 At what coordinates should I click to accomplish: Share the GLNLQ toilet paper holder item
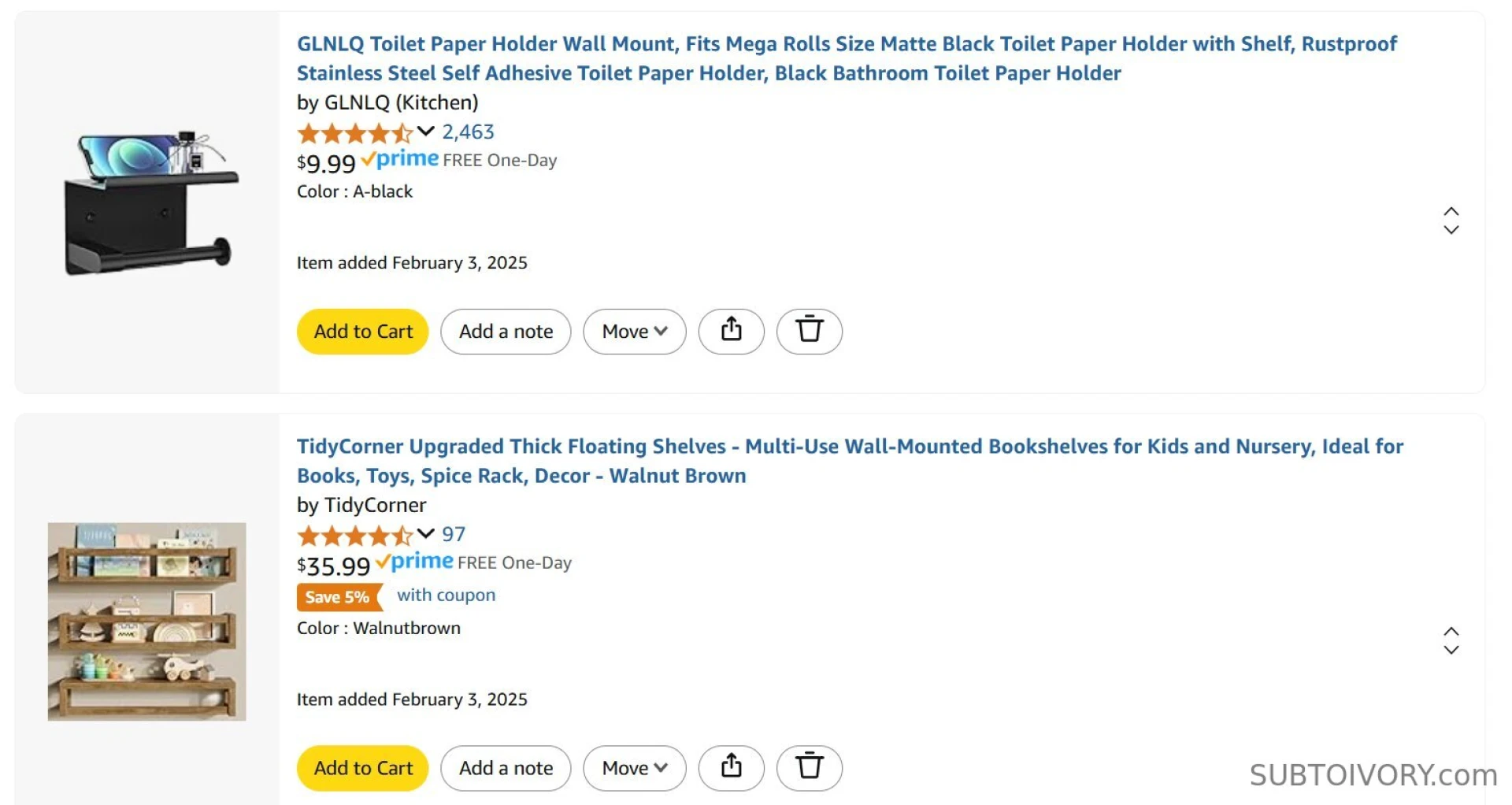pyautogui.click(x=731, y=332)
